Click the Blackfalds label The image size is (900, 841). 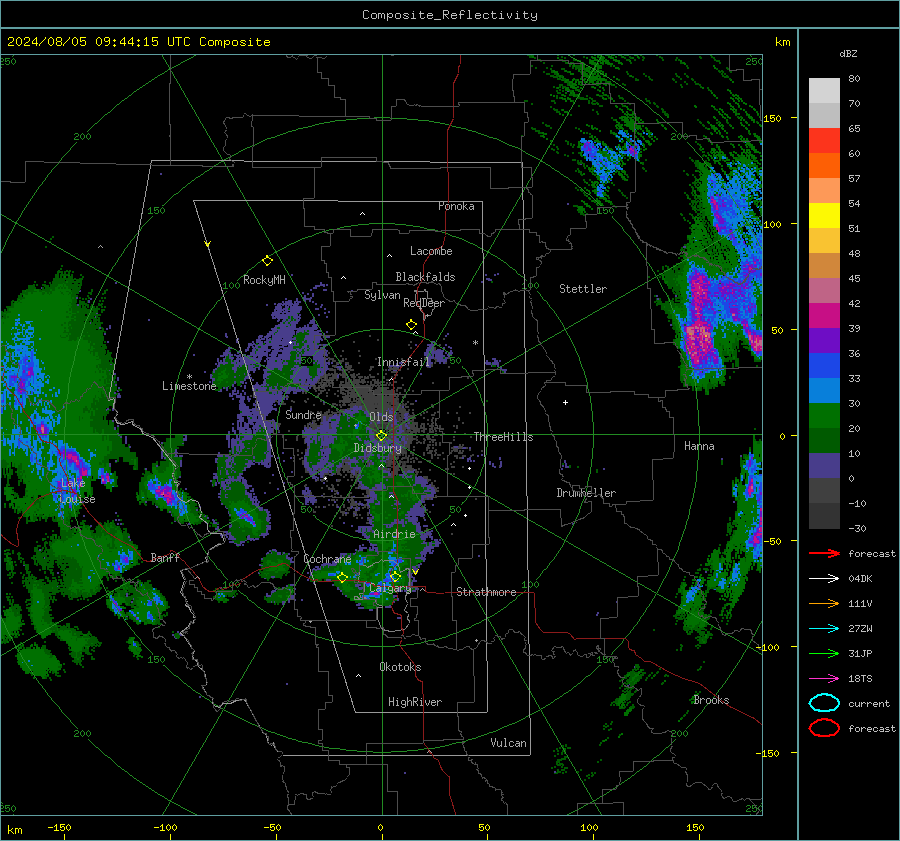(x=425, y=277)
